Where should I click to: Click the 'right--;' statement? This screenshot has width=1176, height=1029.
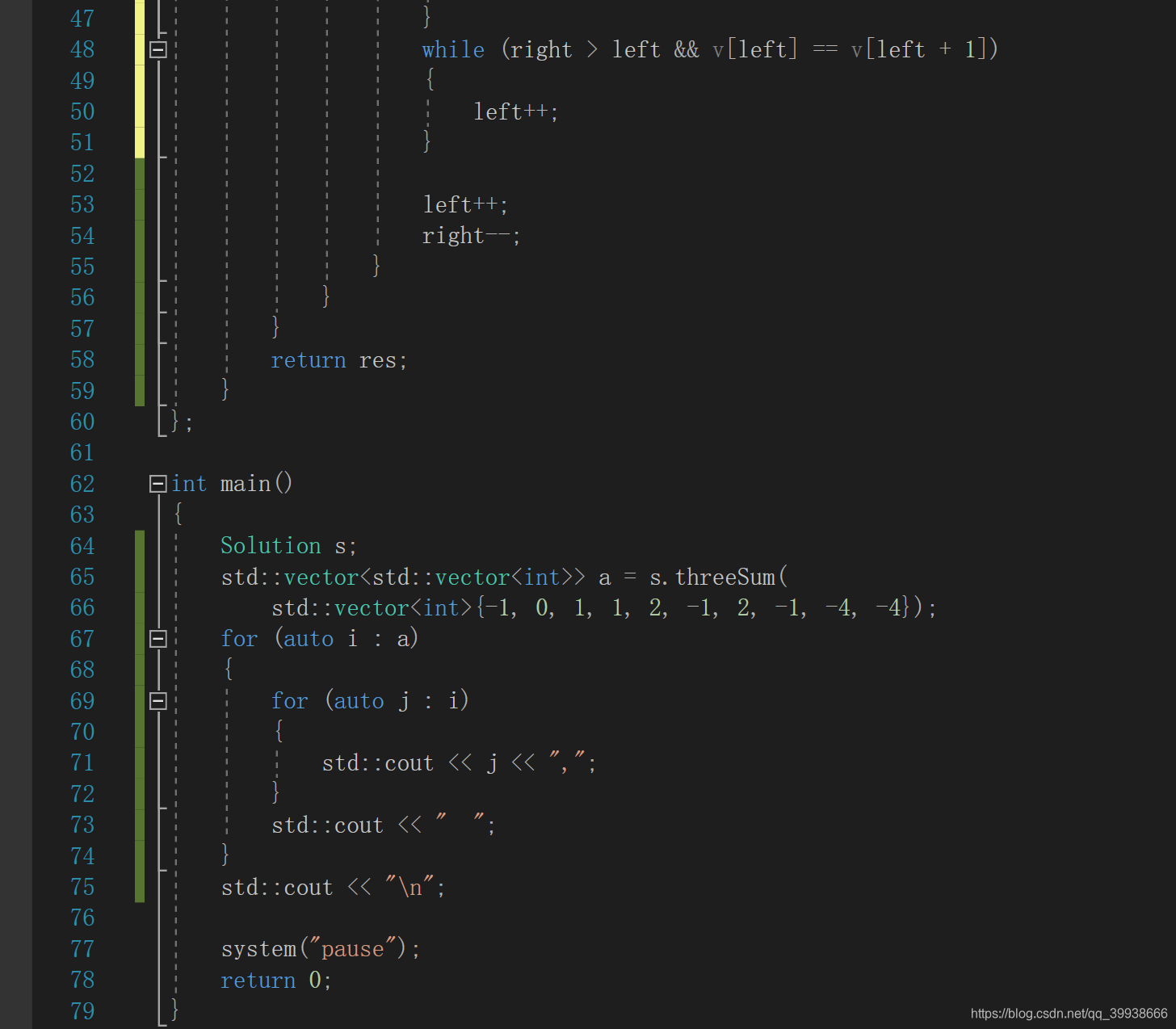[471, 236]
